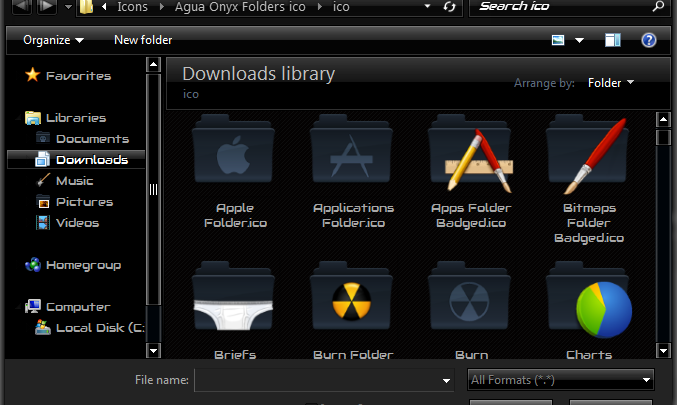Click the Help question mark icon
Image resolution: width=677 pixels, height=405 pixels.
pos(649,40)
